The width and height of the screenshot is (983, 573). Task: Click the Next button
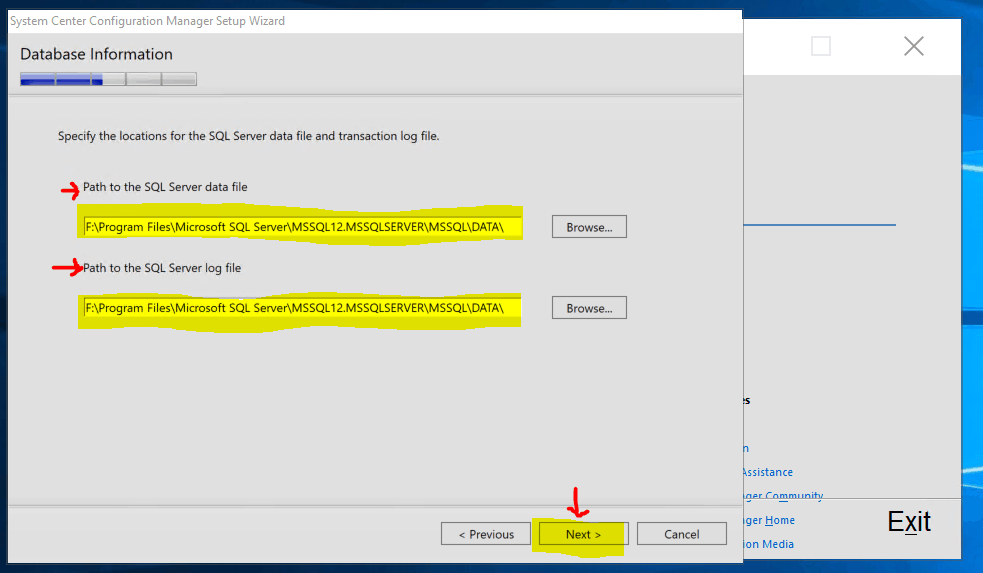[583, 534]
